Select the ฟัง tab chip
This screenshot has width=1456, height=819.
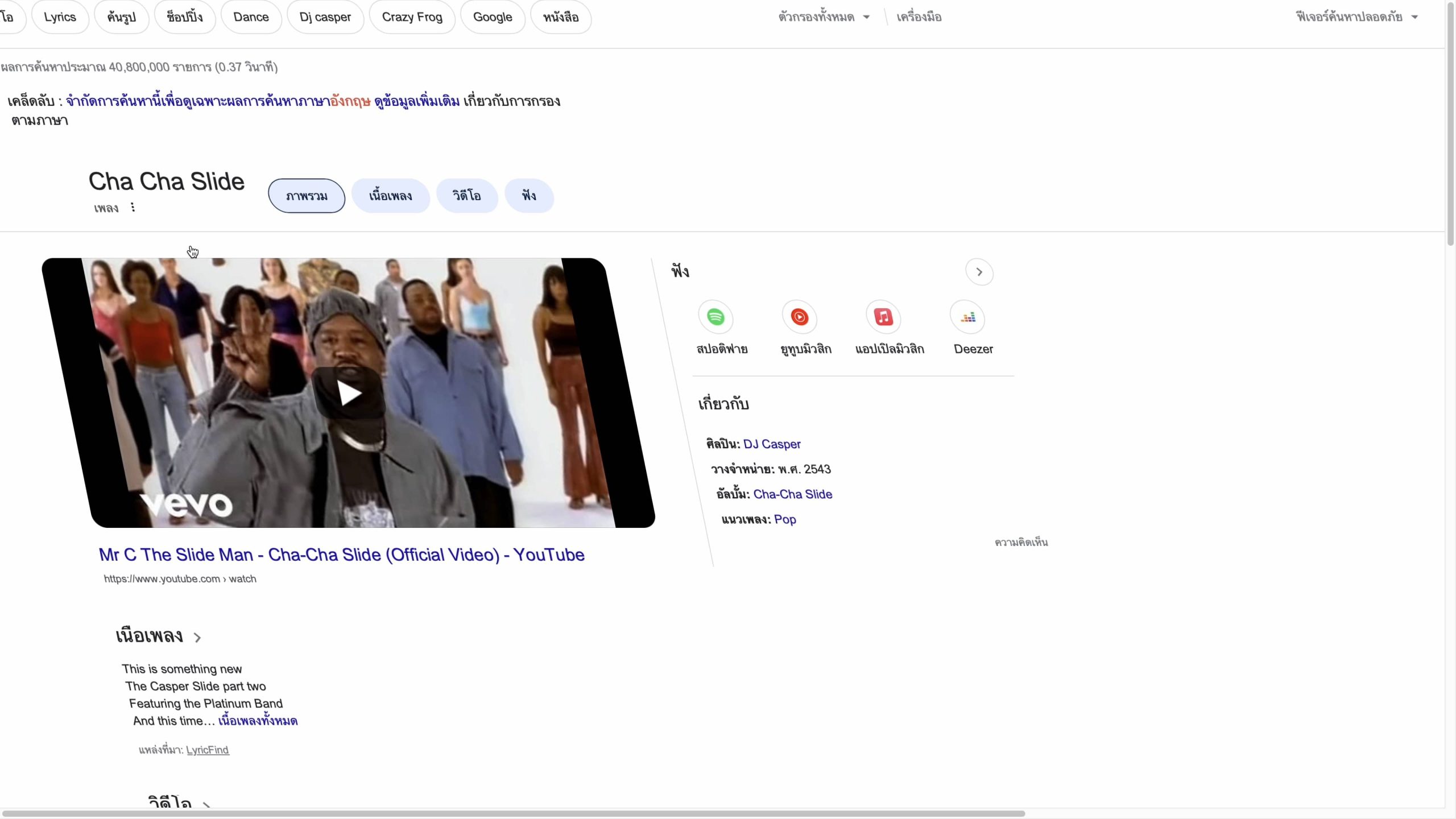click(x=529, y=196)
